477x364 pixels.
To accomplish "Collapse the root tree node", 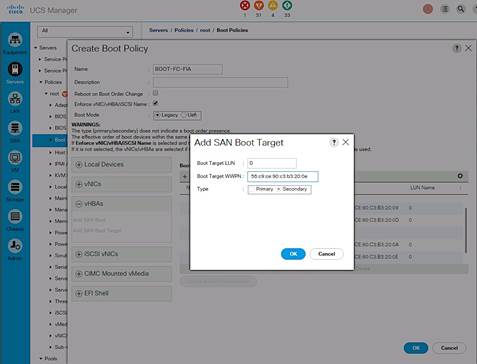I will (x=46, y=94).
